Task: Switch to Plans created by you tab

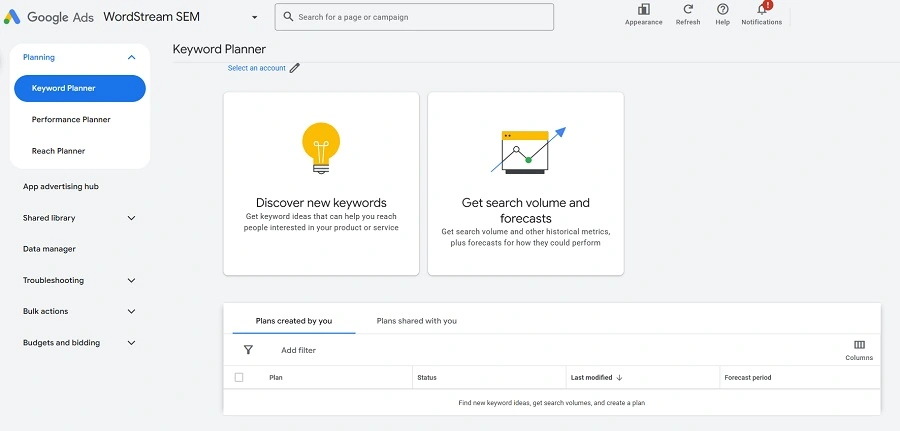Action: pos(294,321)
